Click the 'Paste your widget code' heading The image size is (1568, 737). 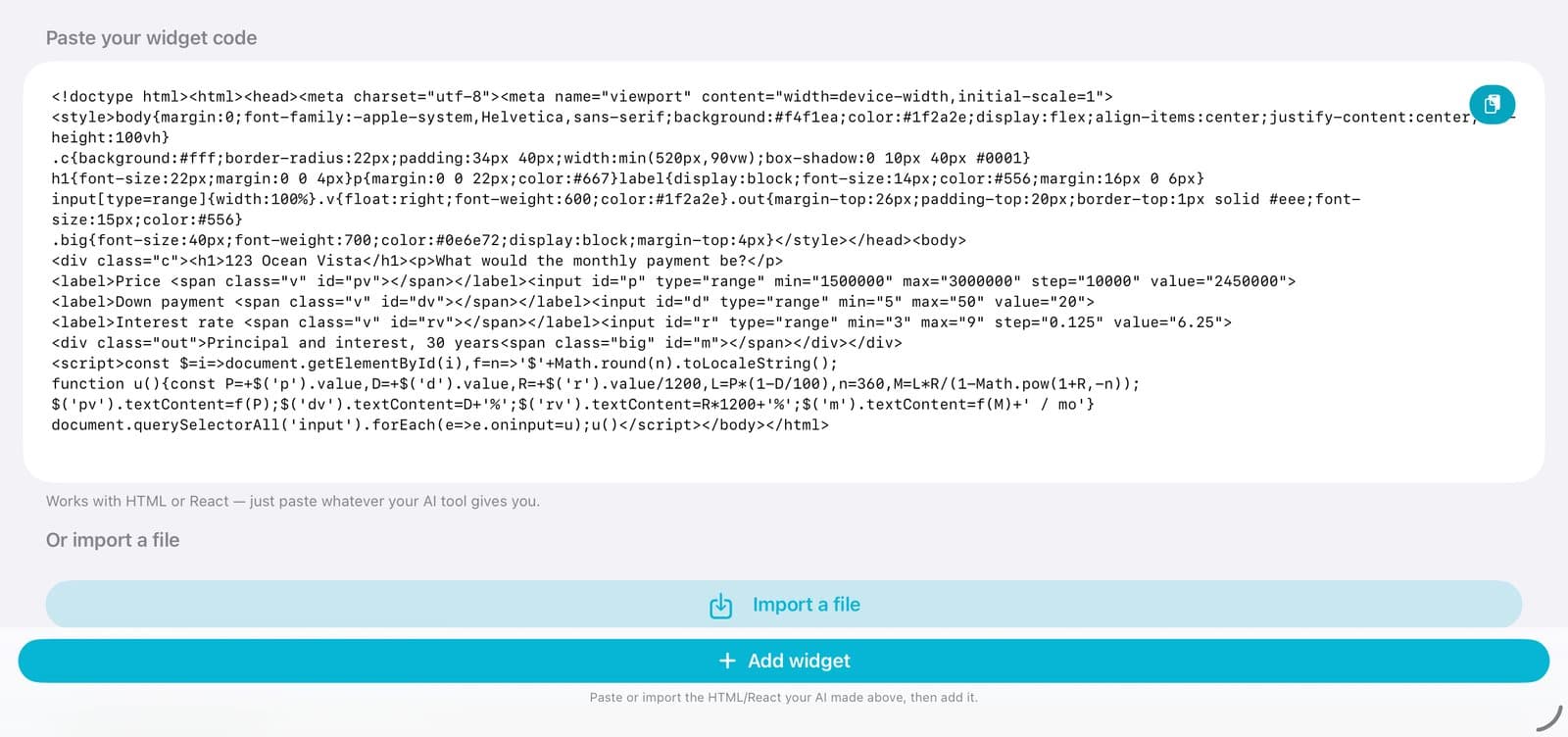[151, 37]
